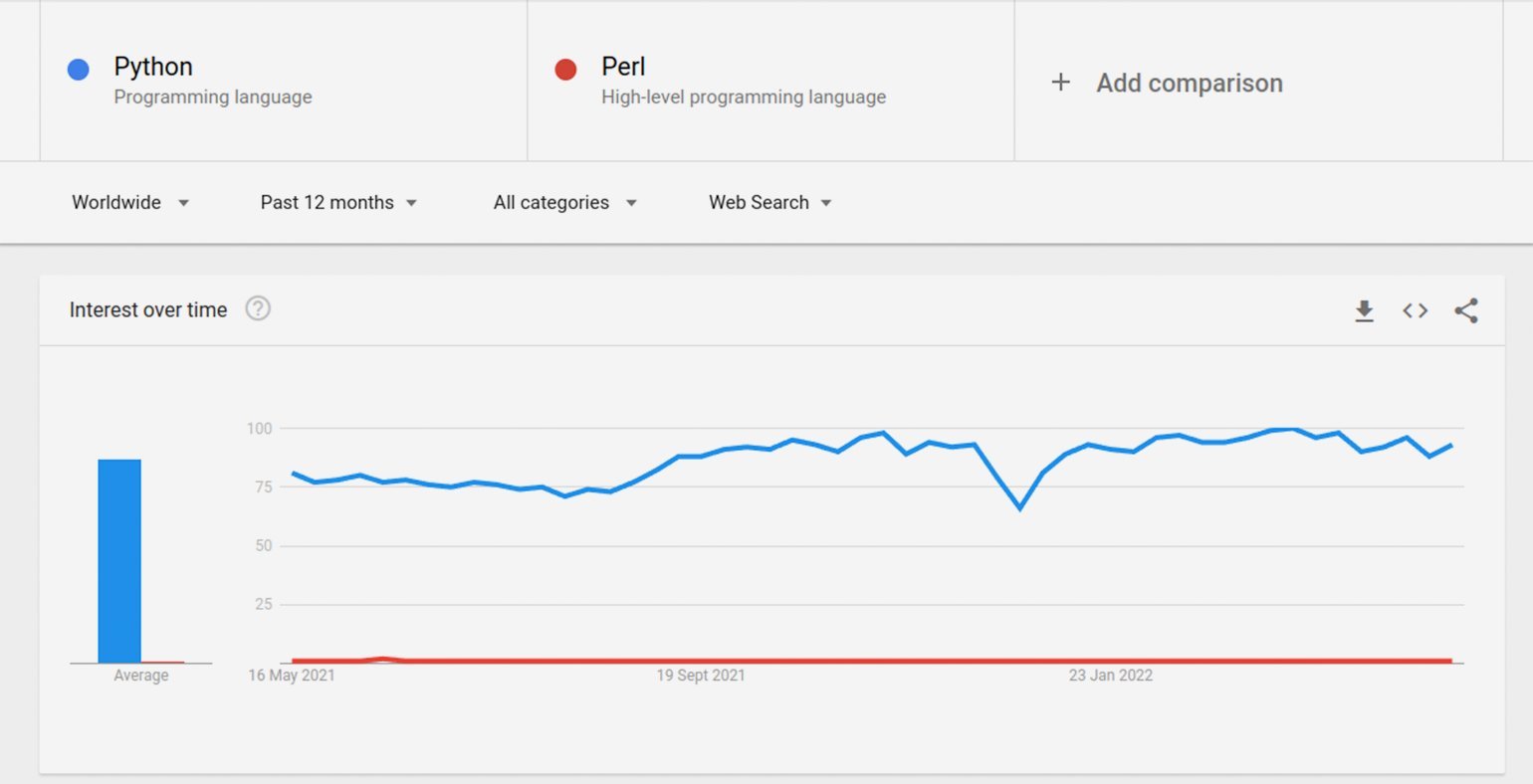Open the Interest over time help icon

click(258, 308)
